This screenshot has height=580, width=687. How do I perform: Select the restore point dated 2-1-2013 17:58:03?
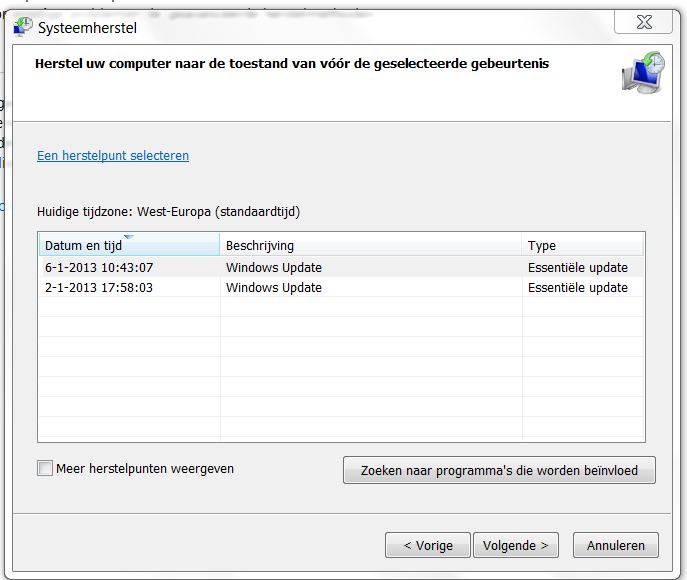tap(341, 287)
